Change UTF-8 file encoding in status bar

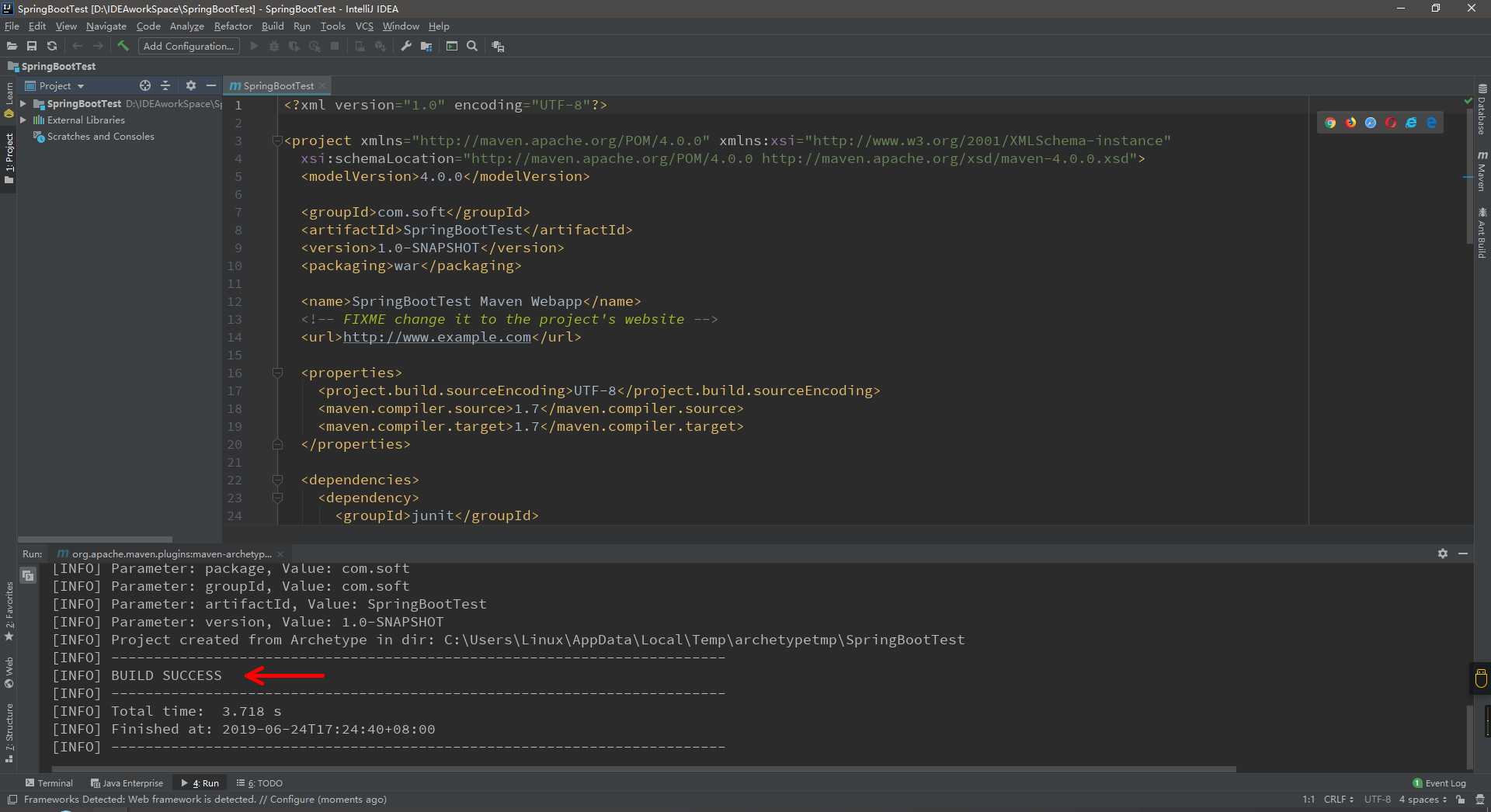pos(1378,800)
